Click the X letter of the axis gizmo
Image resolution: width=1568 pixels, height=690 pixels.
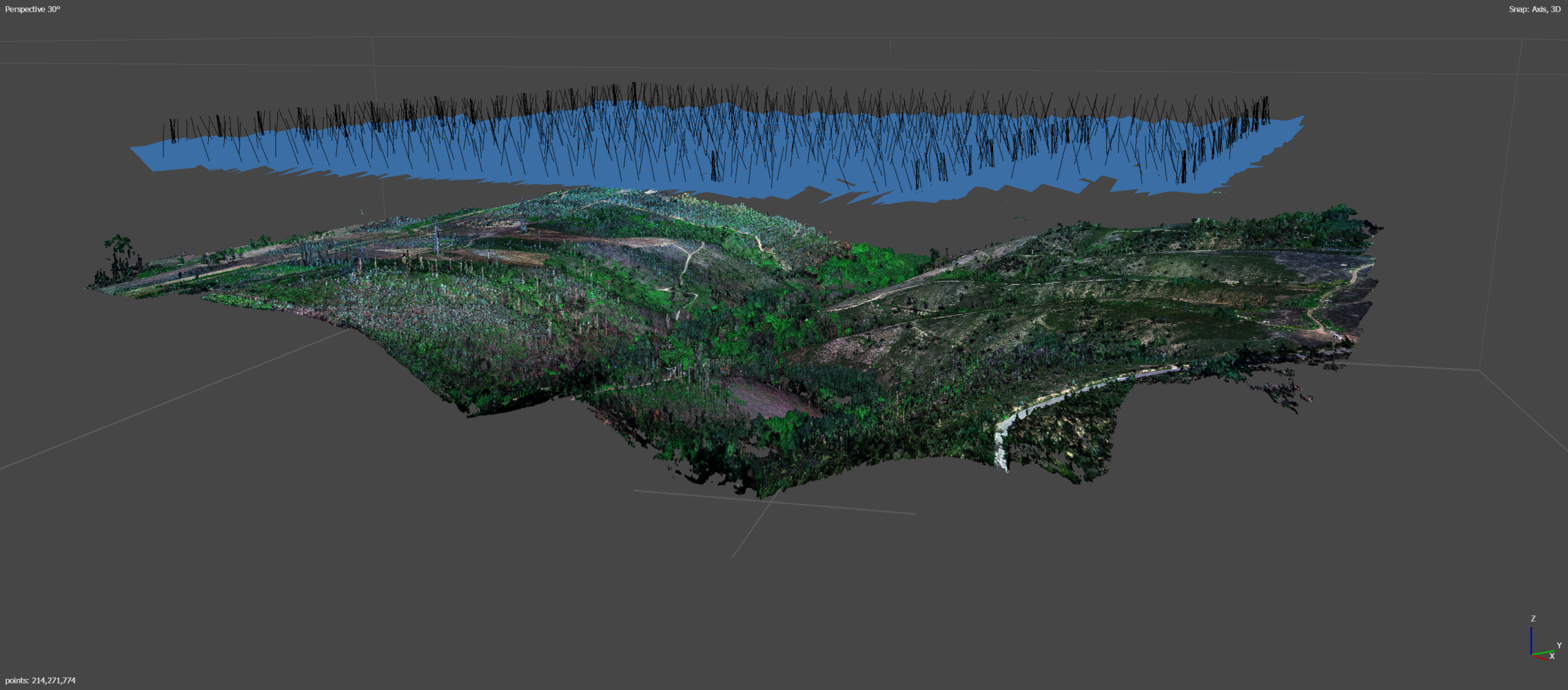(x=1552, y=656)
